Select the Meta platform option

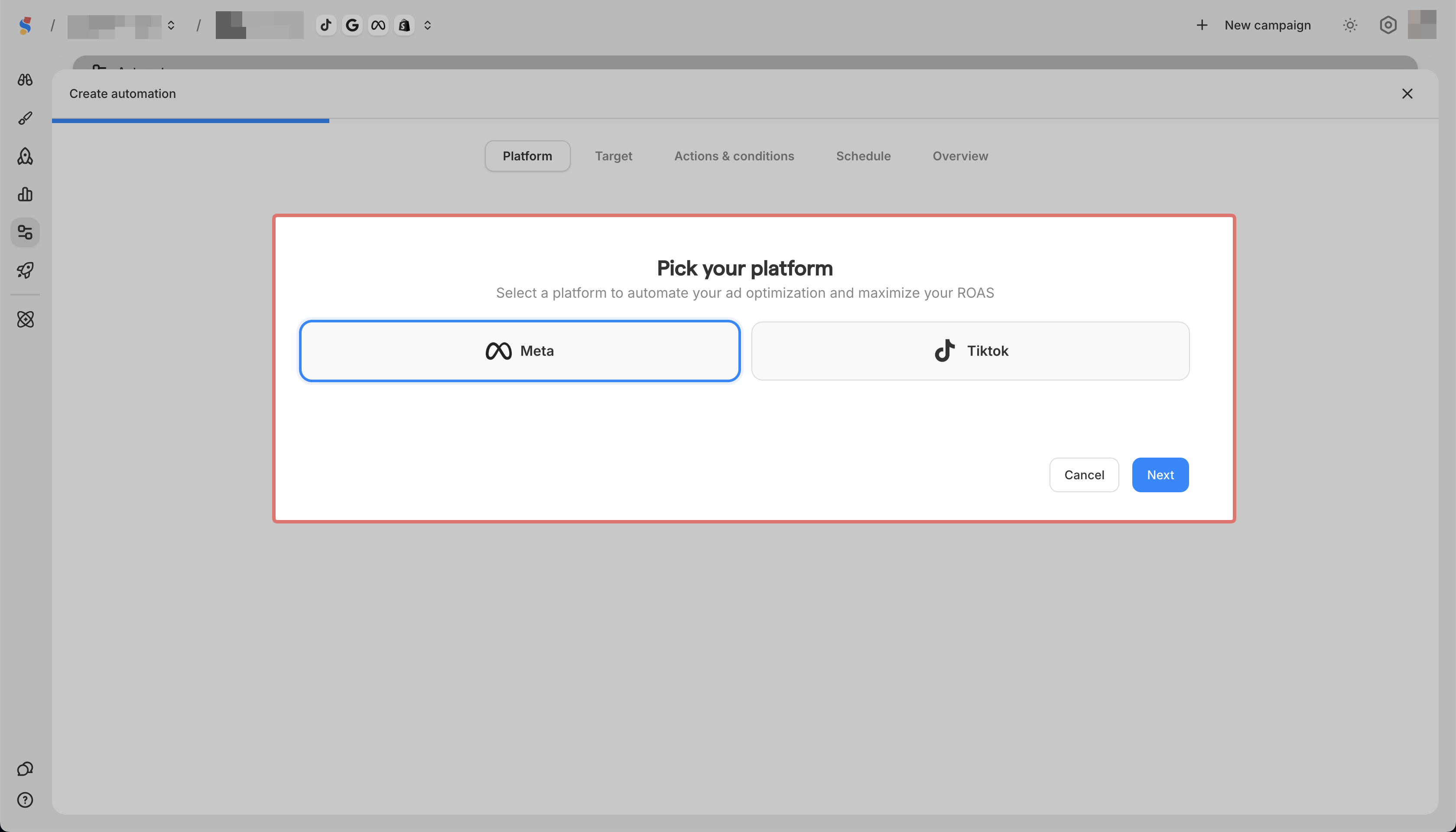[520, 351]
